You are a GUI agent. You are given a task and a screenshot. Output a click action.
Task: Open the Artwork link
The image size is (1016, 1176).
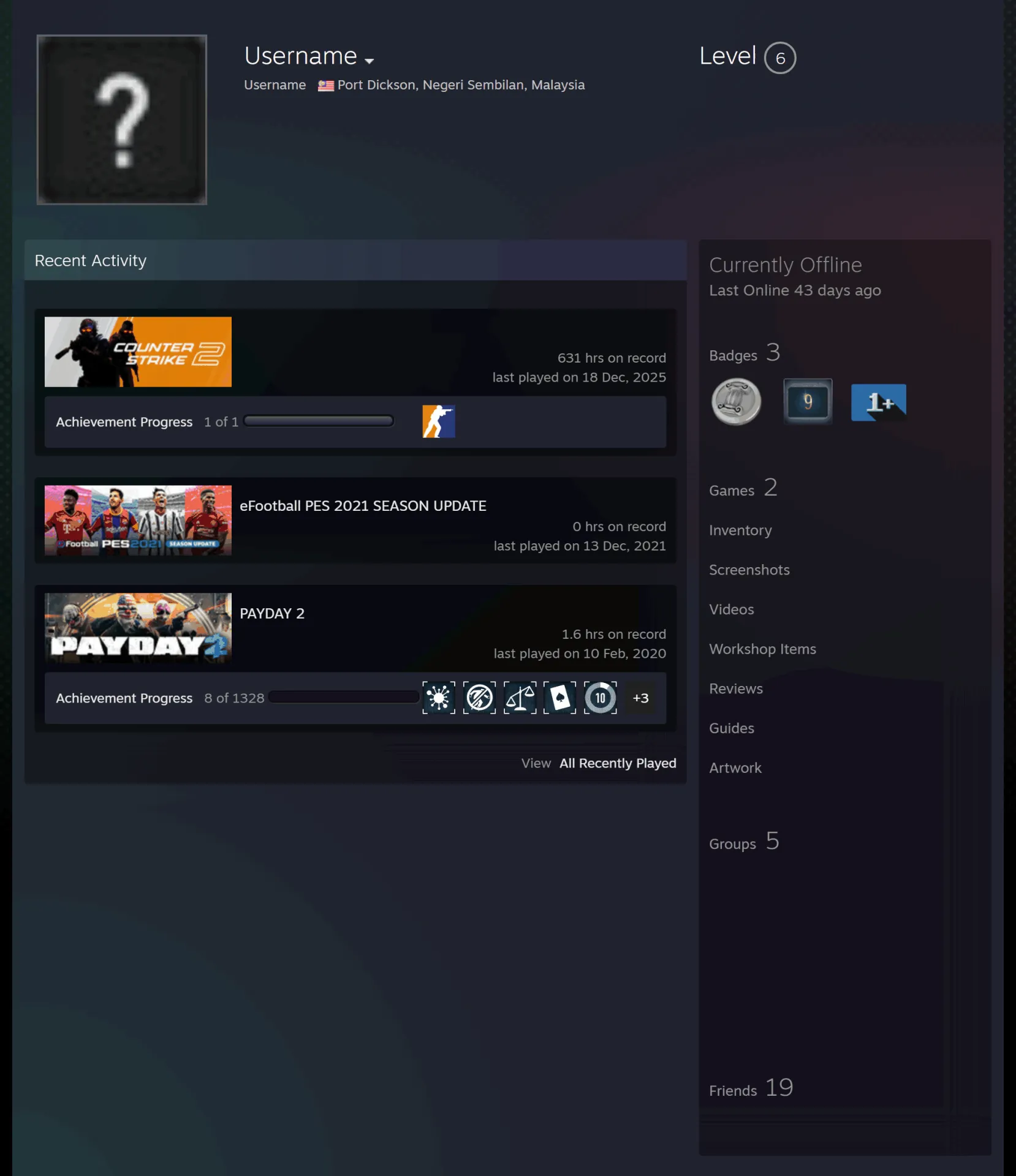(735, 768)
